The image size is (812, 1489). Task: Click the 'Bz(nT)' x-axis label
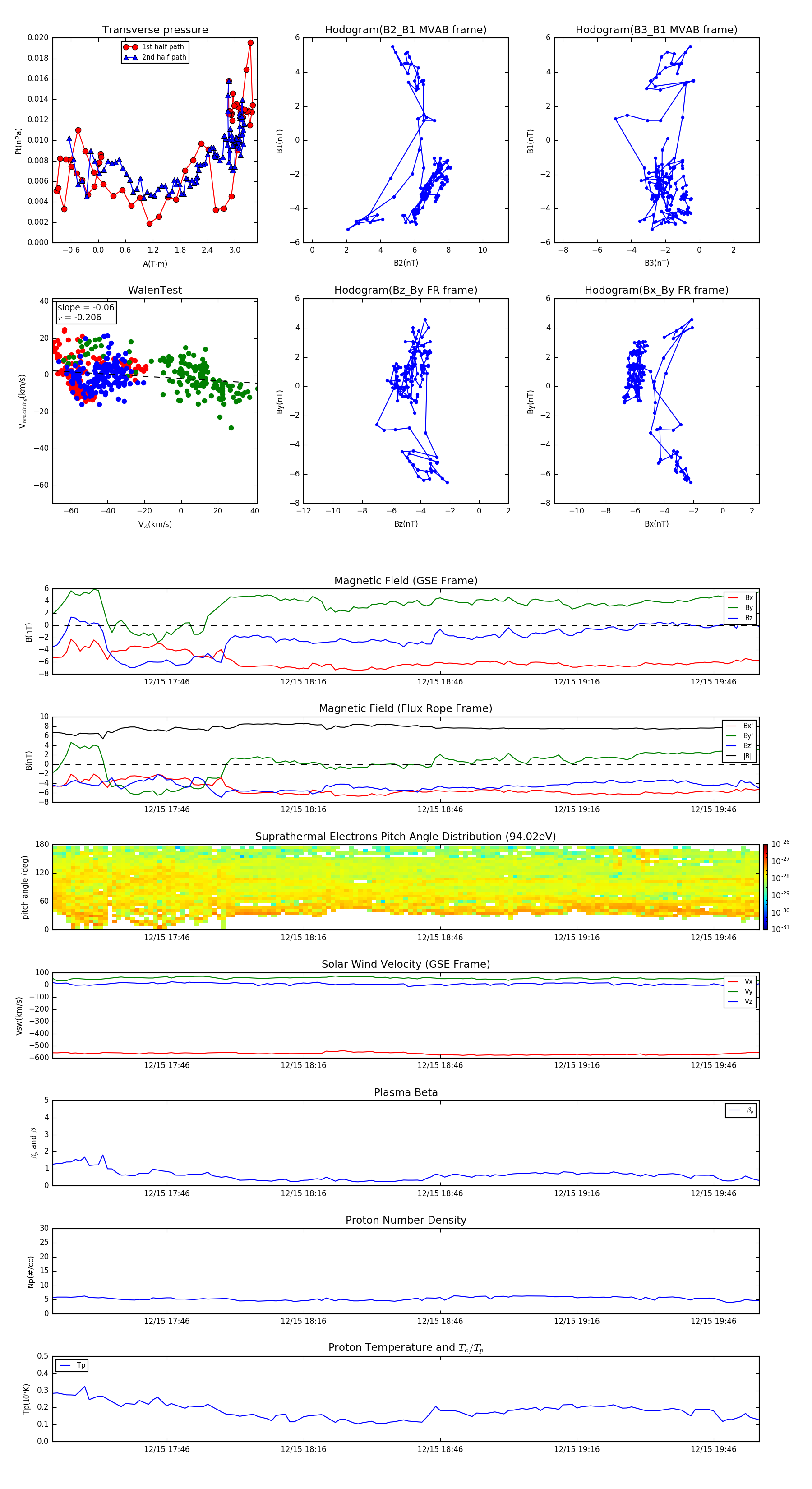(x=406, y=524)
